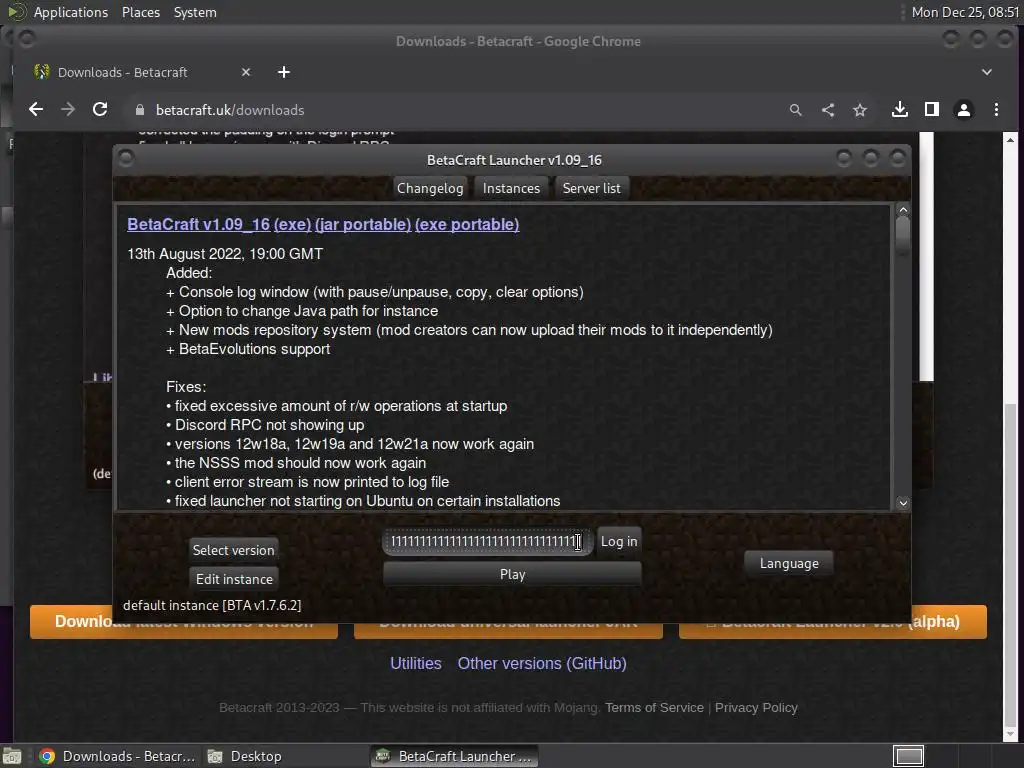Open the System menu

point(195,12)
